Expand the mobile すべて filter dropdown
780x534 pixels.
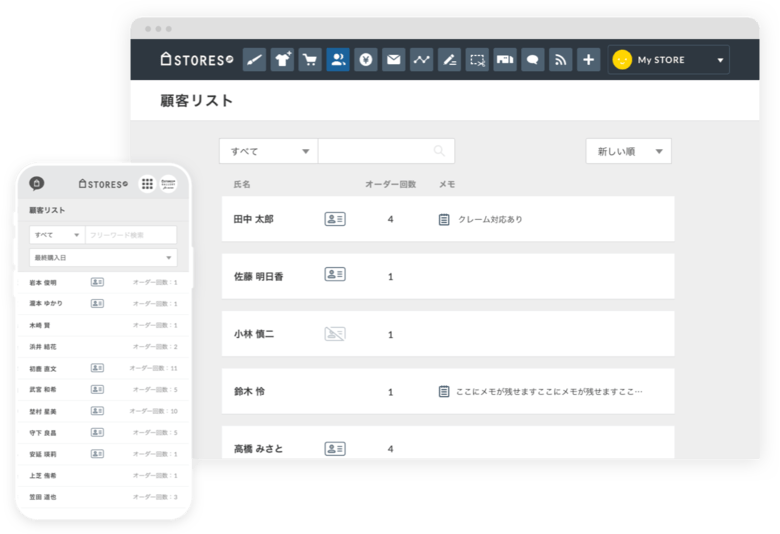[x=57, y=235]
